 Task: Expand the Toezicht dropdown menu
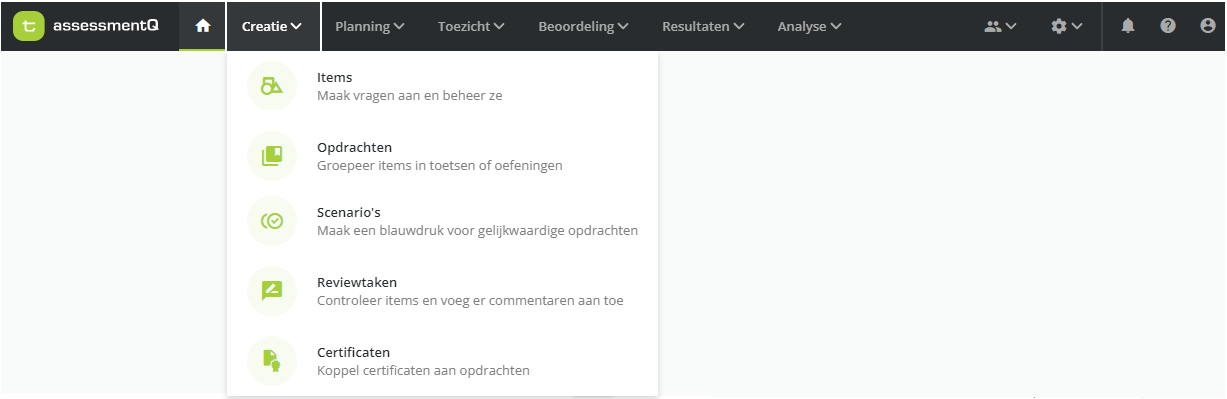click(x=471, y=27)
